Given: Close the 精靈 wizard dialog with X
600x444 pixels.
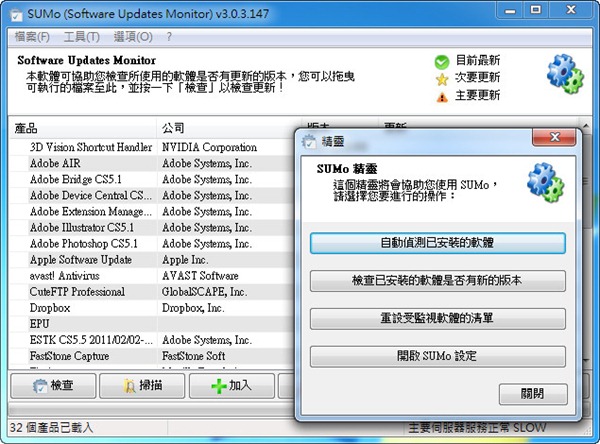Looking at the screenshot, I should point(554,137).
